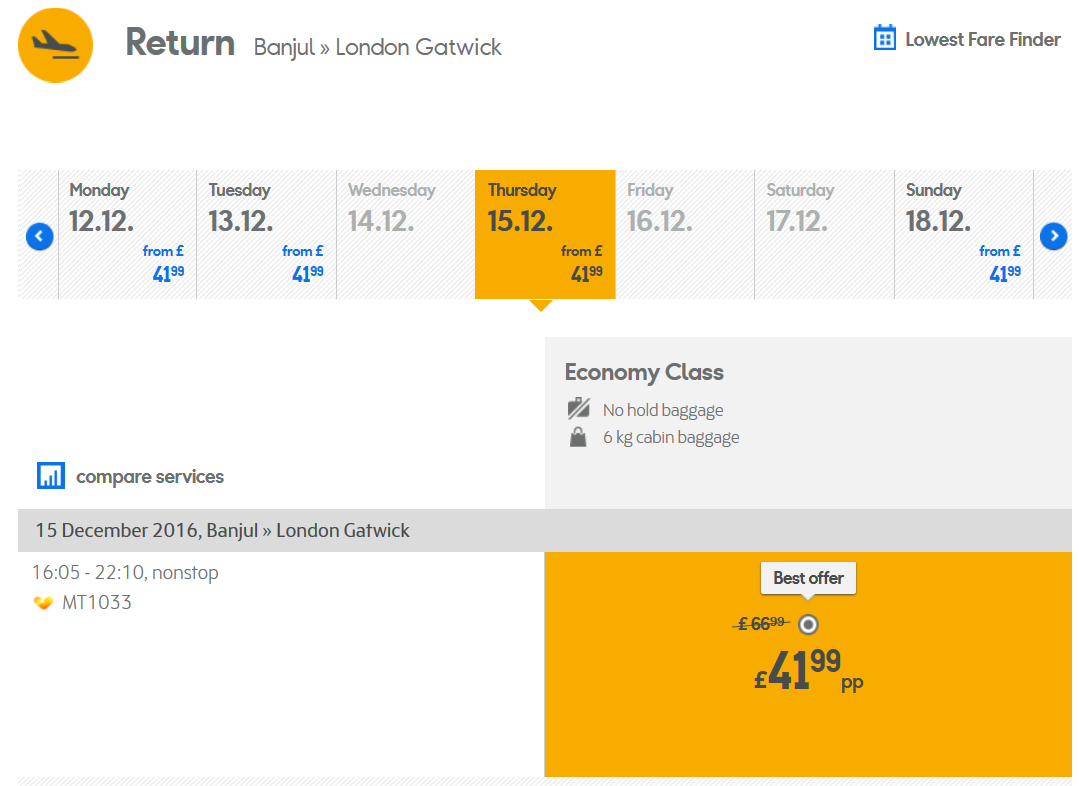Click the Economy Class heading
The height and width of the screenshot is (786, 1079).
click(x=644, y=372)
